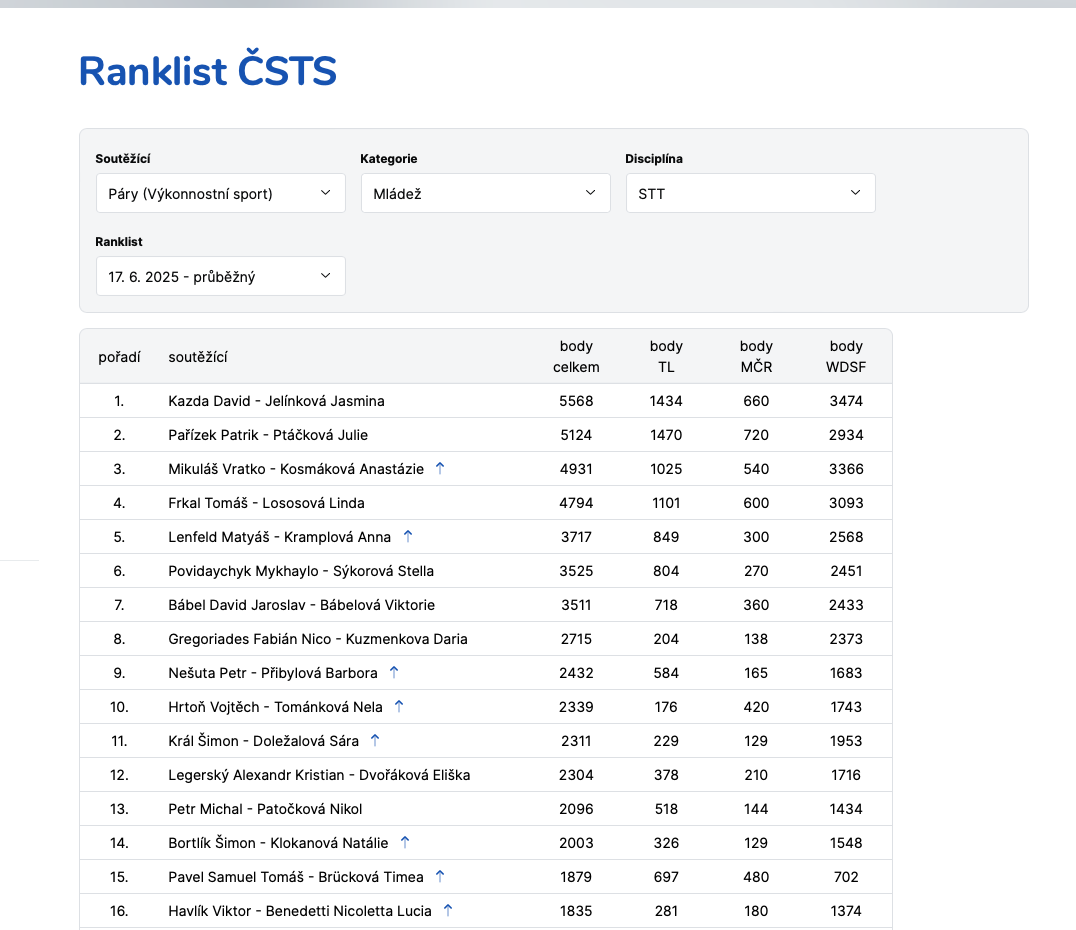Click WDSF points value 702

point(846,876)
